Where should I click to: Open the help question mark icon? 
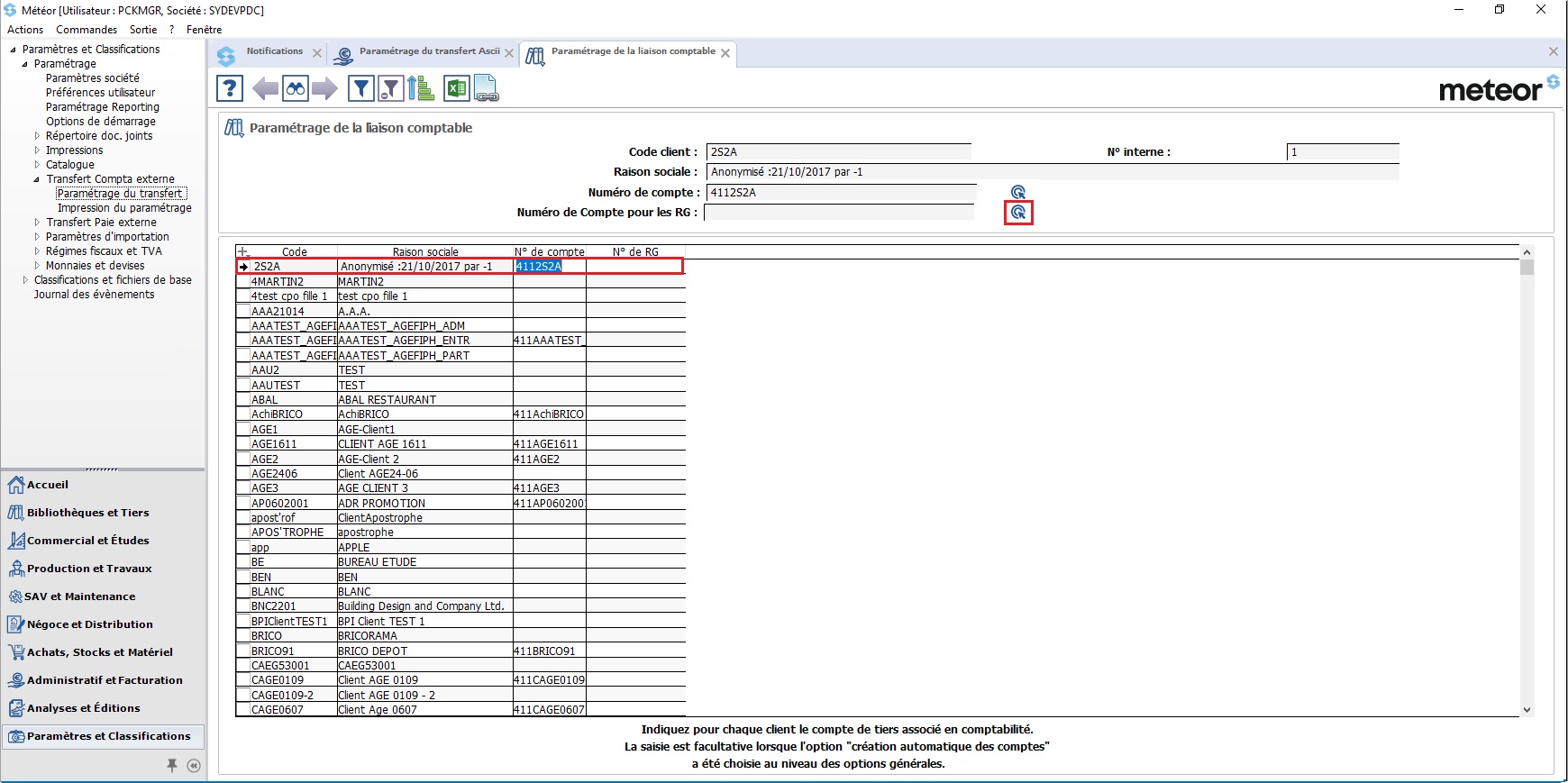tap(230, 88)
